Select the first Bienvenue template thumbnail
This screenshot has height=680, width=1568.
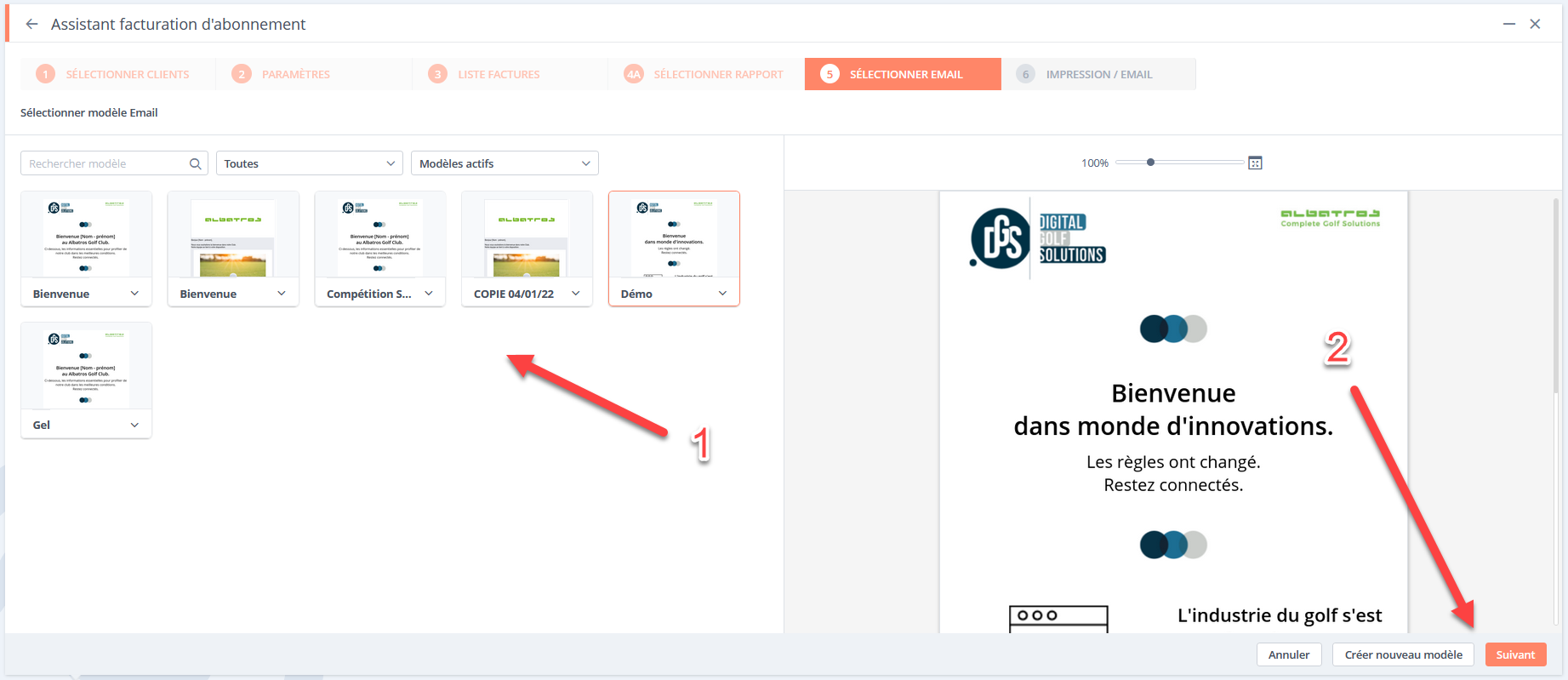(x=86, y=236)
